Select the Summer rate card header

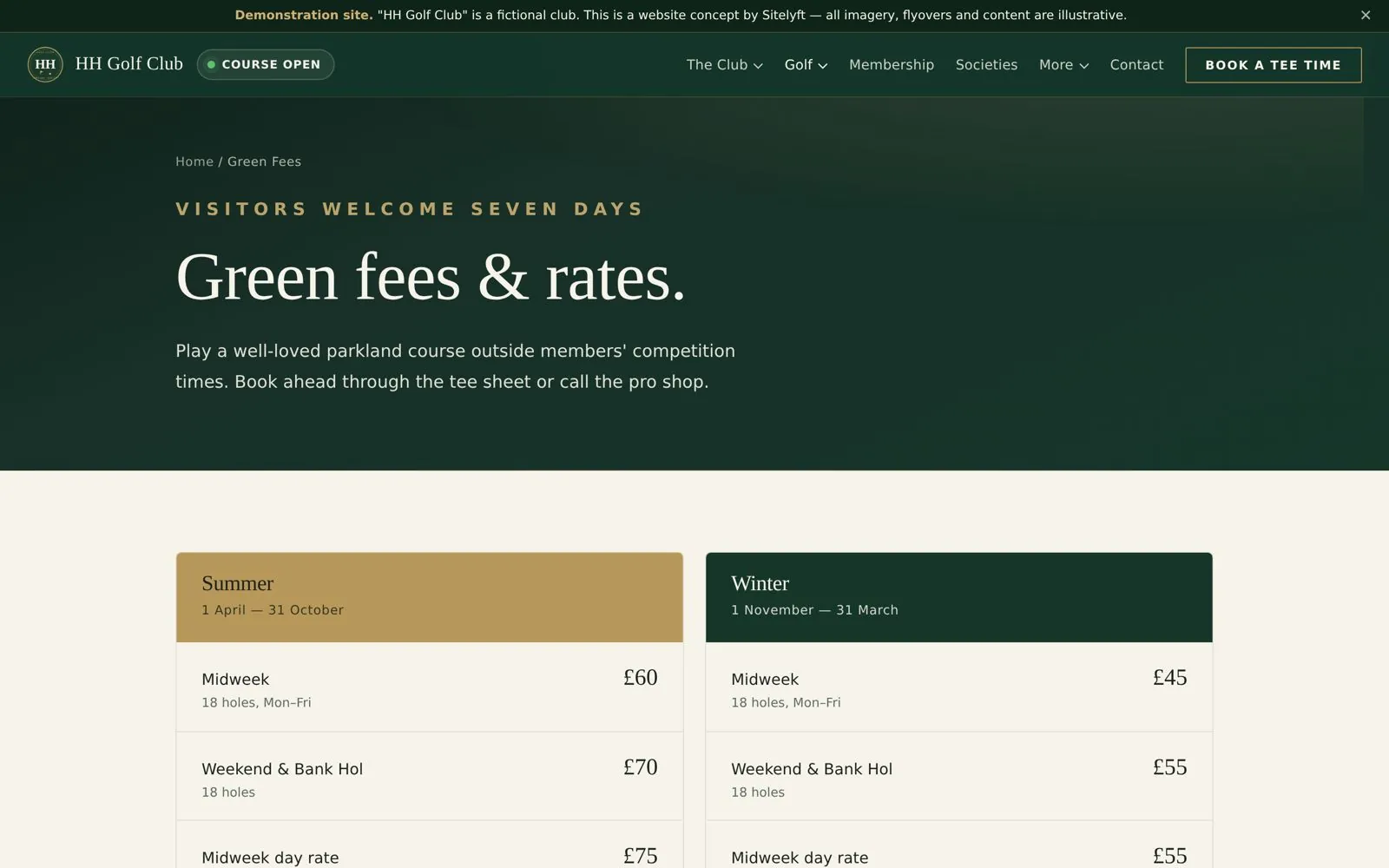430,597
